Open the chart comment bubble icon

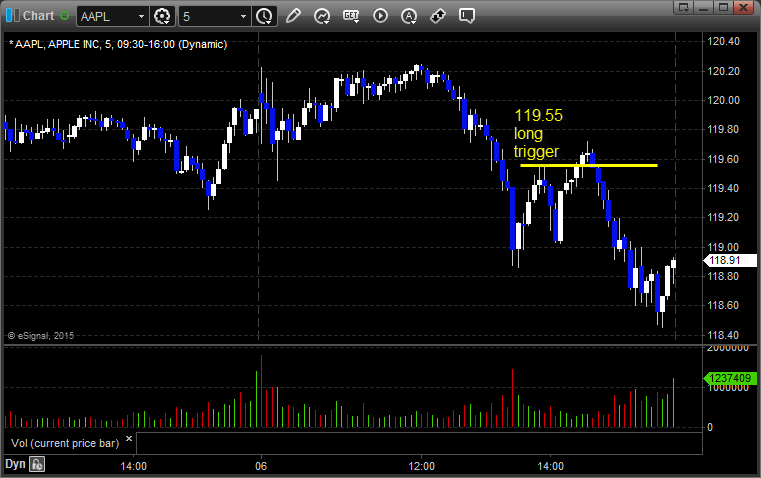pyautogui.click(x=466, y=16)
